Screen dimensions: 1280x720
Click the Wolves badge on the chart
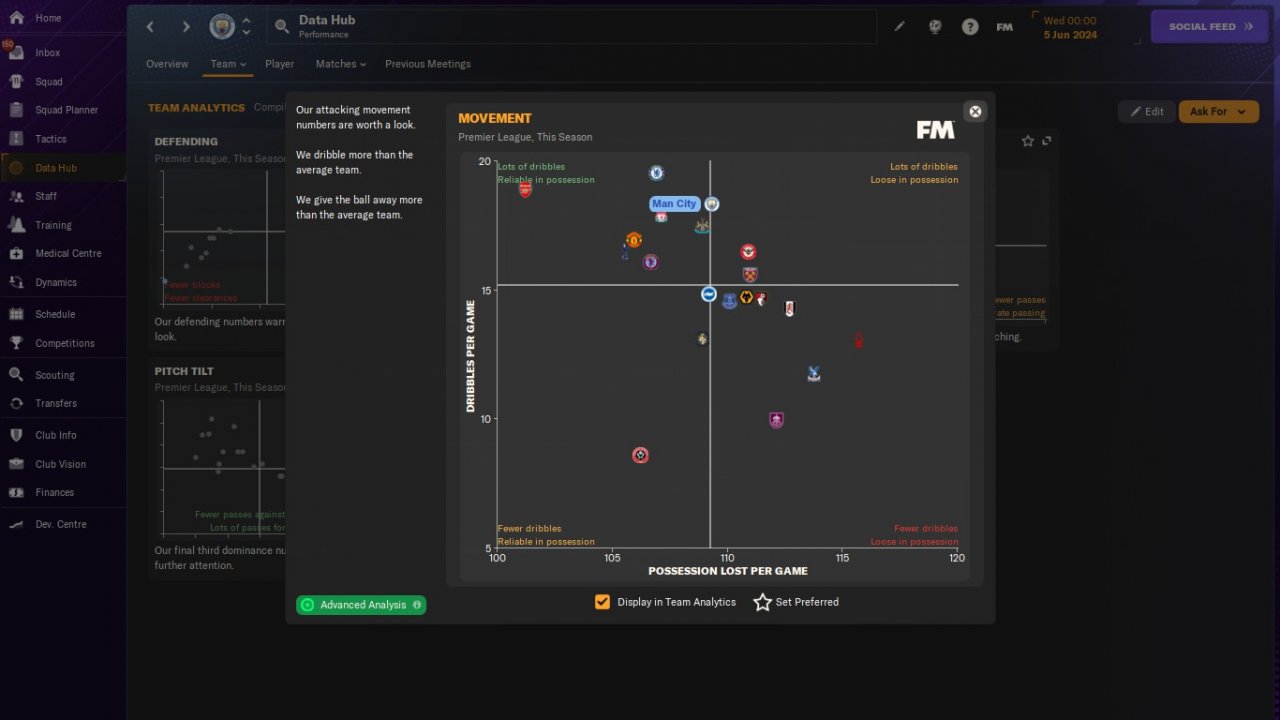click(746, 298)
